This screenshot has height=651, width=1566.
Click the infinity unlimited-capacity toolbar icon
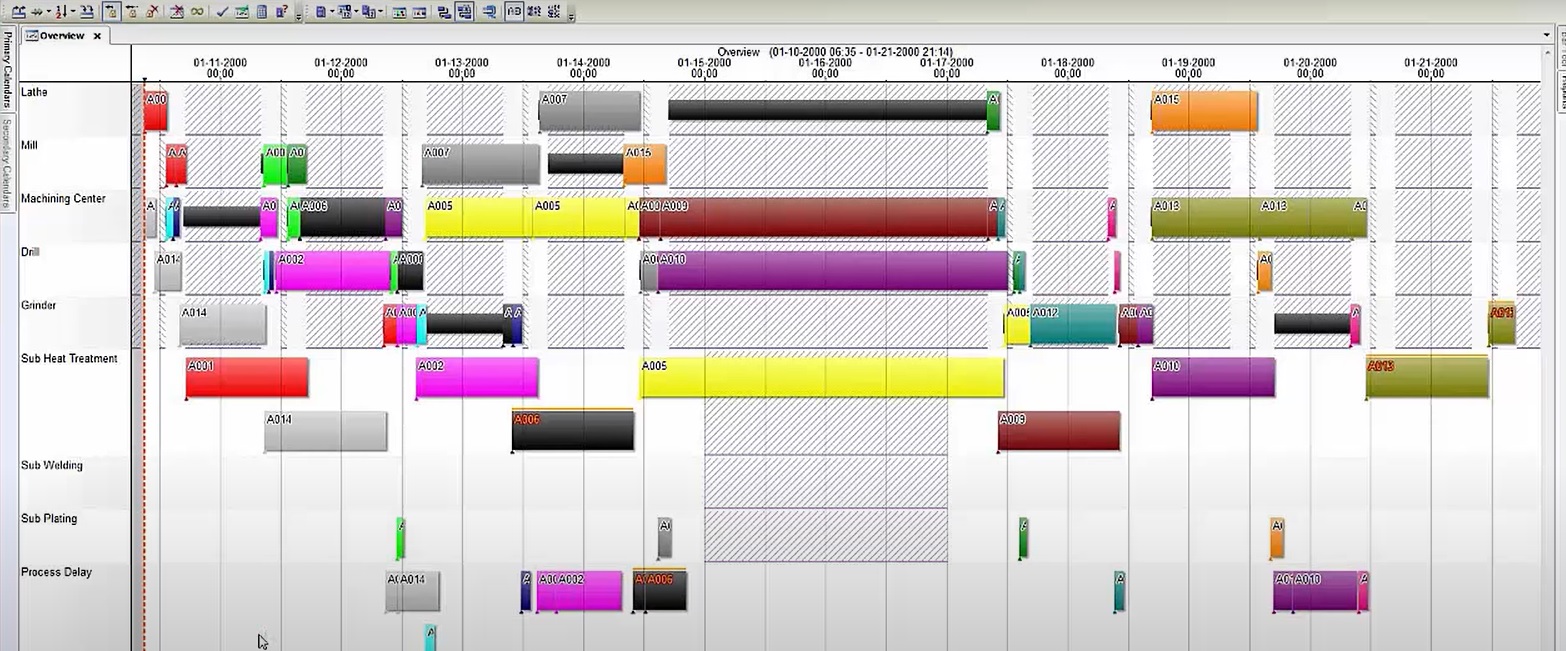click(x=199, y=11)
